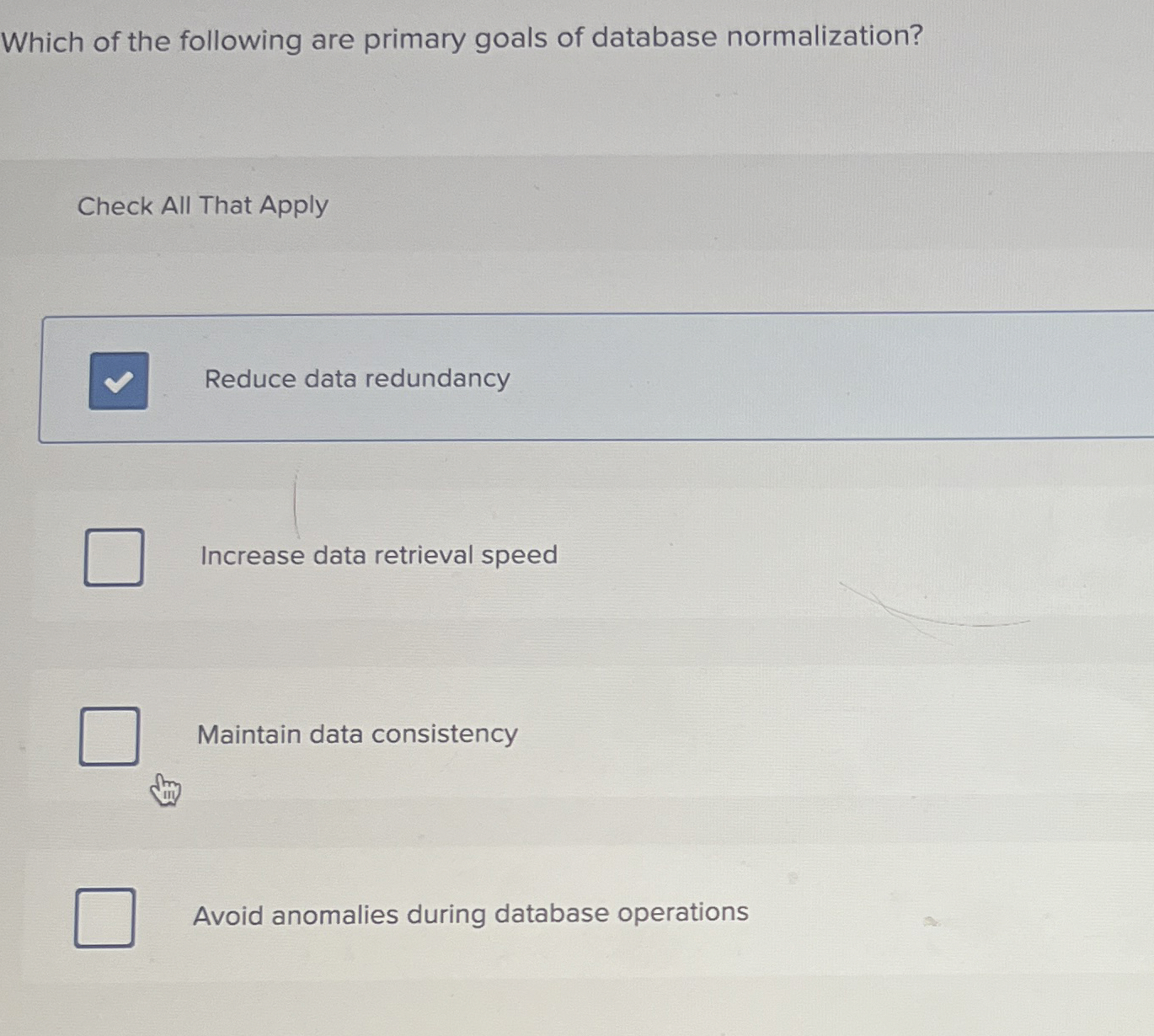Click the 'Increase data retrieval speed' text label
The height and width of the screenshot is (1036, 1154).
pyautogui.click(x=378, y=555)
